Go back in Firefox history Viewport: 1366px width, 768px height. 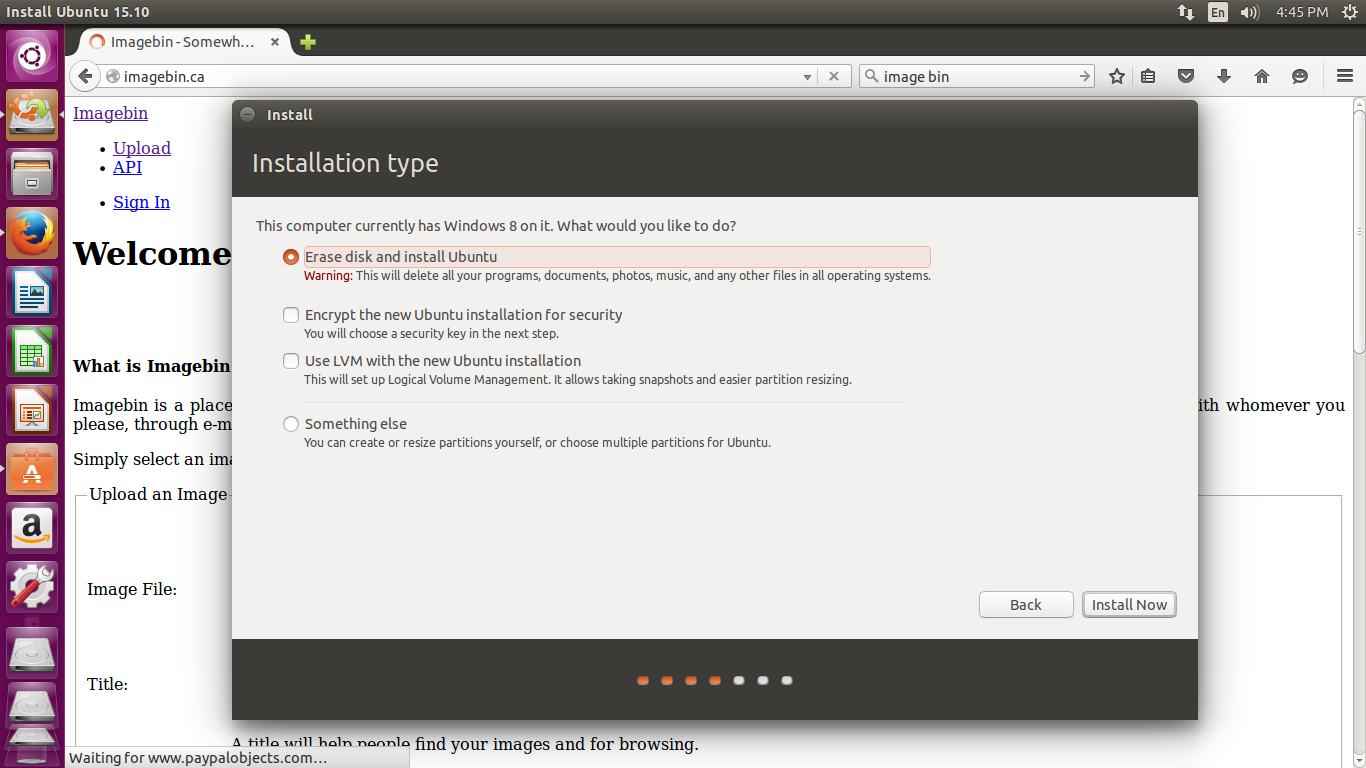pos(86,76)
